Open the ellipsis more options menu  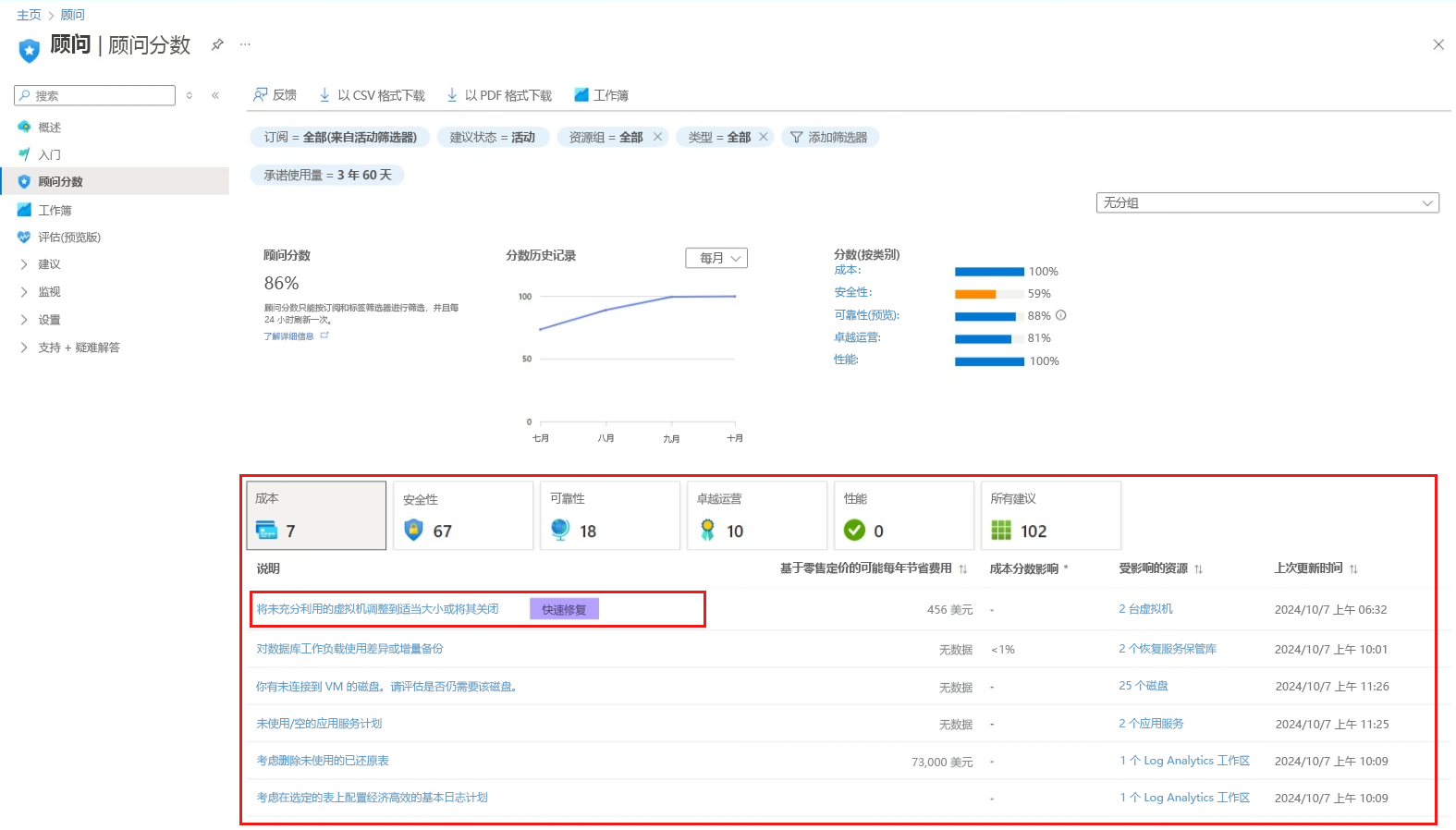245,44
